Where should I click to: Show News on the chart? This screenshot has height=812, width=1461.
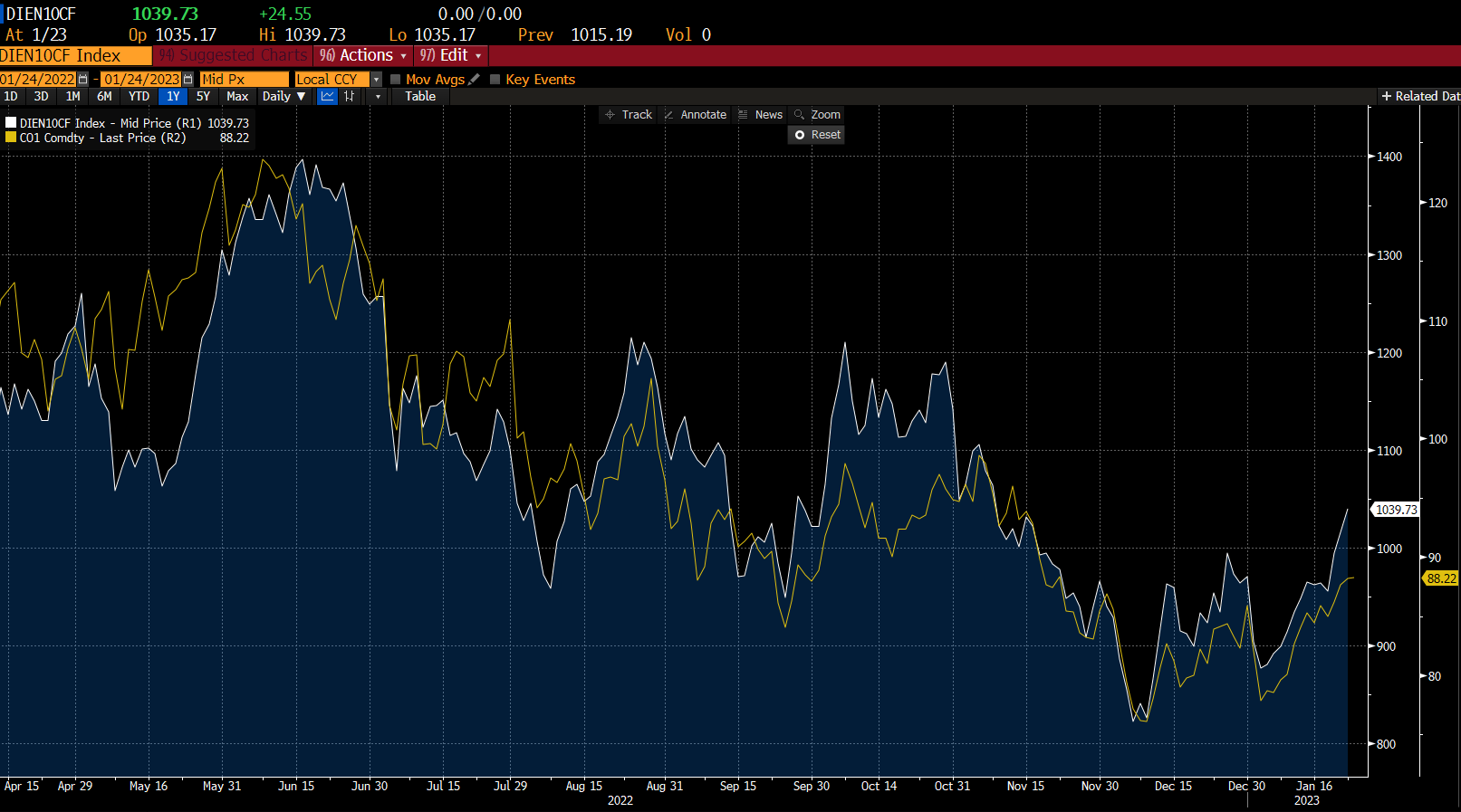(x=760, y=115)
